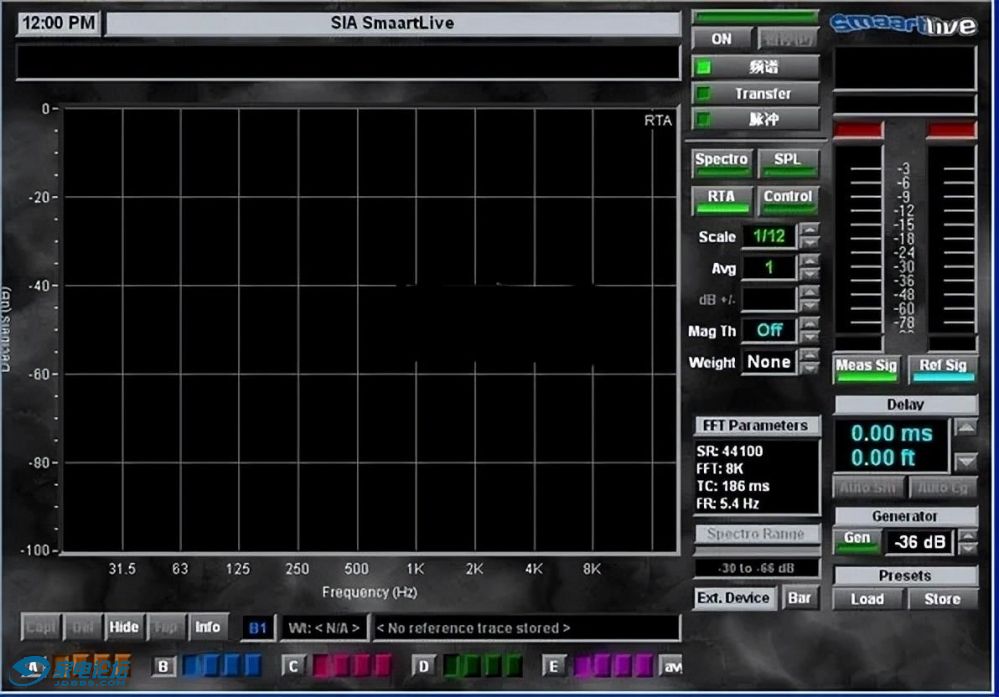This screenshot has width=999, height=697.
Task: Click the Weight field showing None
Action: [x=769, y=362]
